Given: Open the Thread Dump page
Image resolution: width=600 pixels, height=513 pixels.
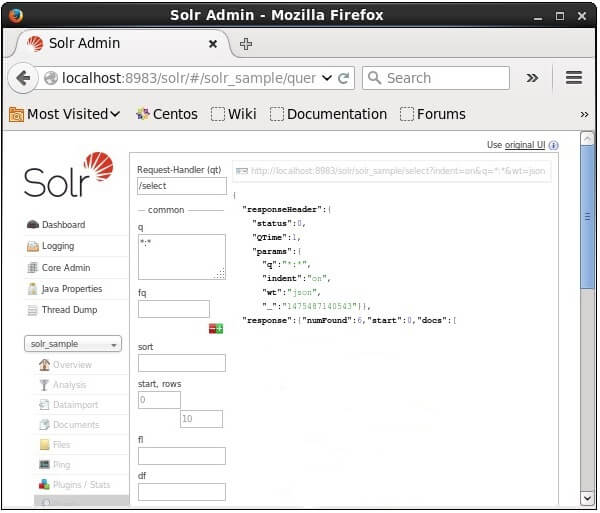Looking at the screenshot, I should (69, 310).
